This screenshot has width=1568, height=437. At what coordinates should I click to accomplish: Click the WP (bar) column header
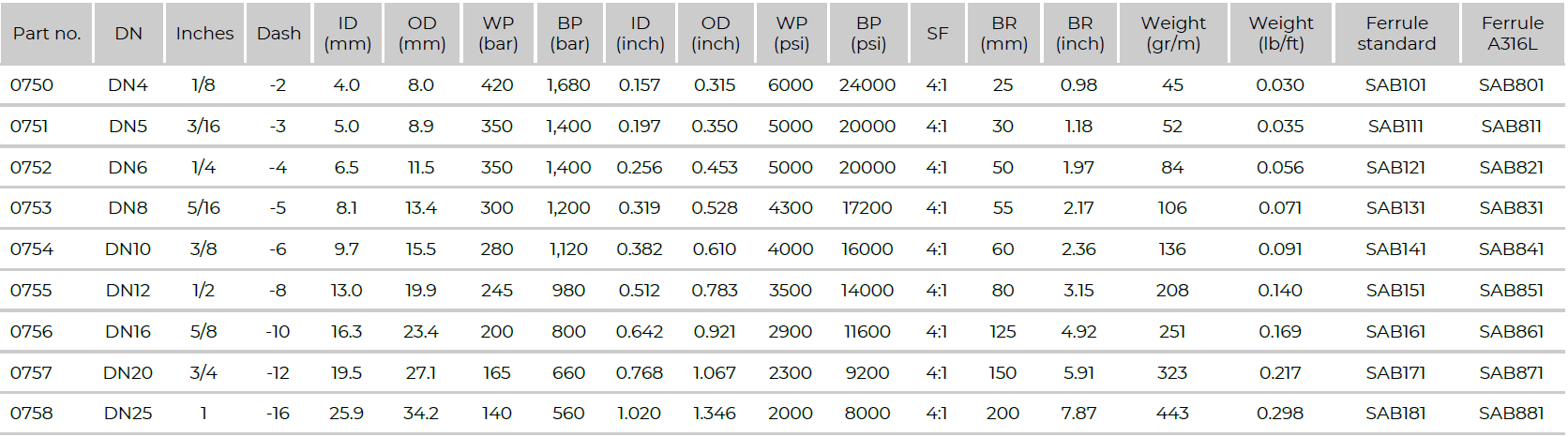point(498,34)
